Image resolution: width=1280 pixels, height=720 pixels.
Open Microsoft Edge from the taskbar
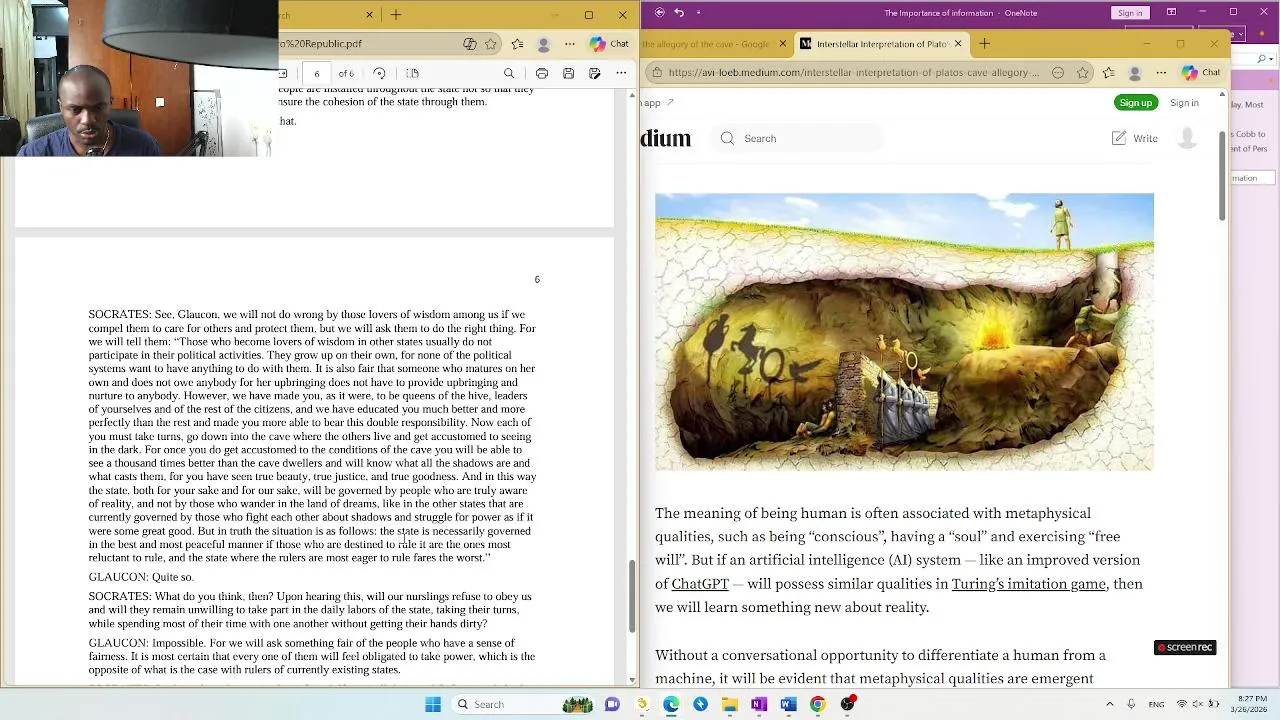click(x=671, y=704)
